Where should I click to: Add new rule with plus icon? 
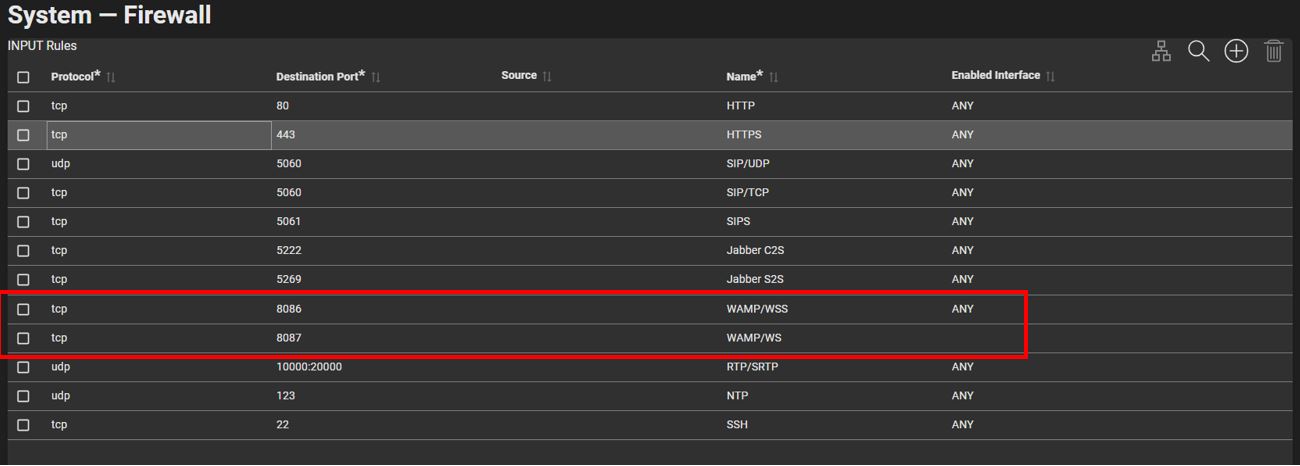click(1236, 51)
